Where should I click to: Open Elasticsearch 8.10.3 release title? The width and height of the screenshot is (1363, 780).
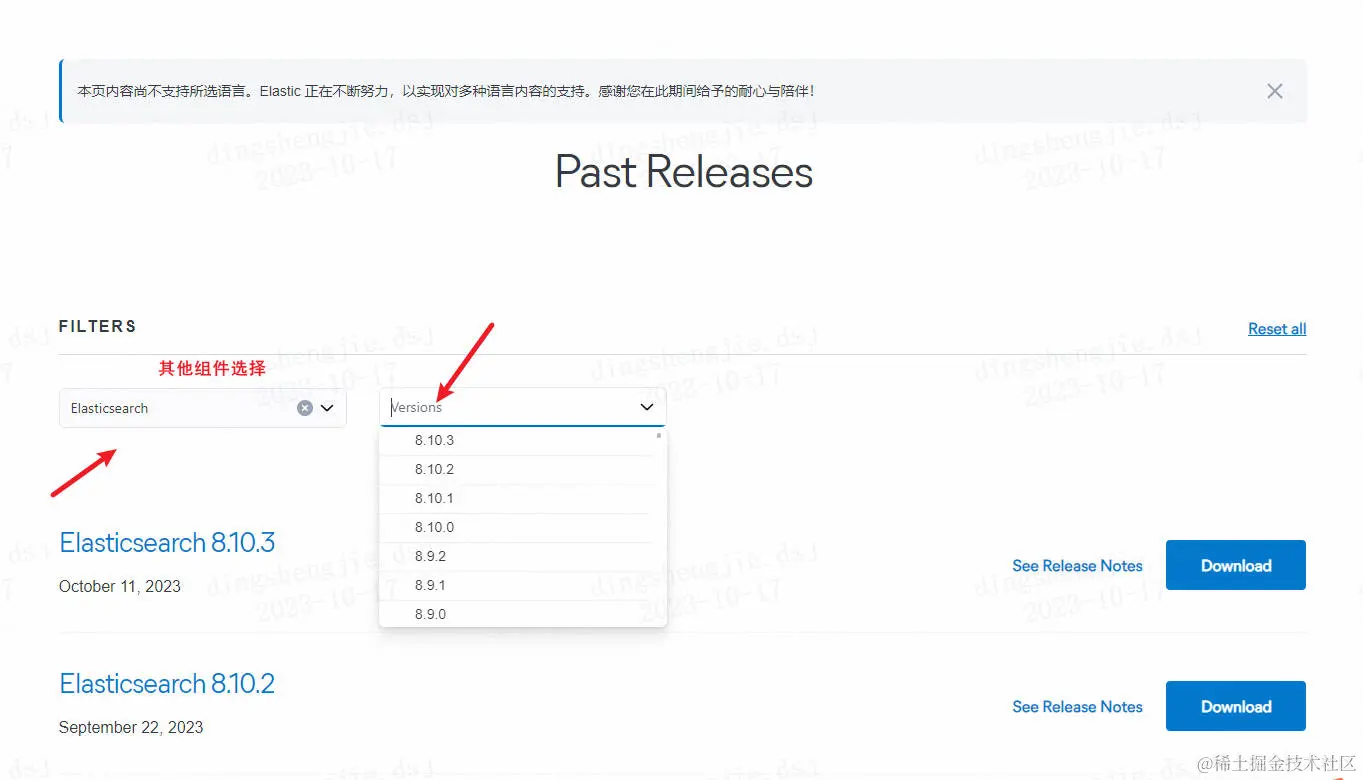[x=167, y=543]
